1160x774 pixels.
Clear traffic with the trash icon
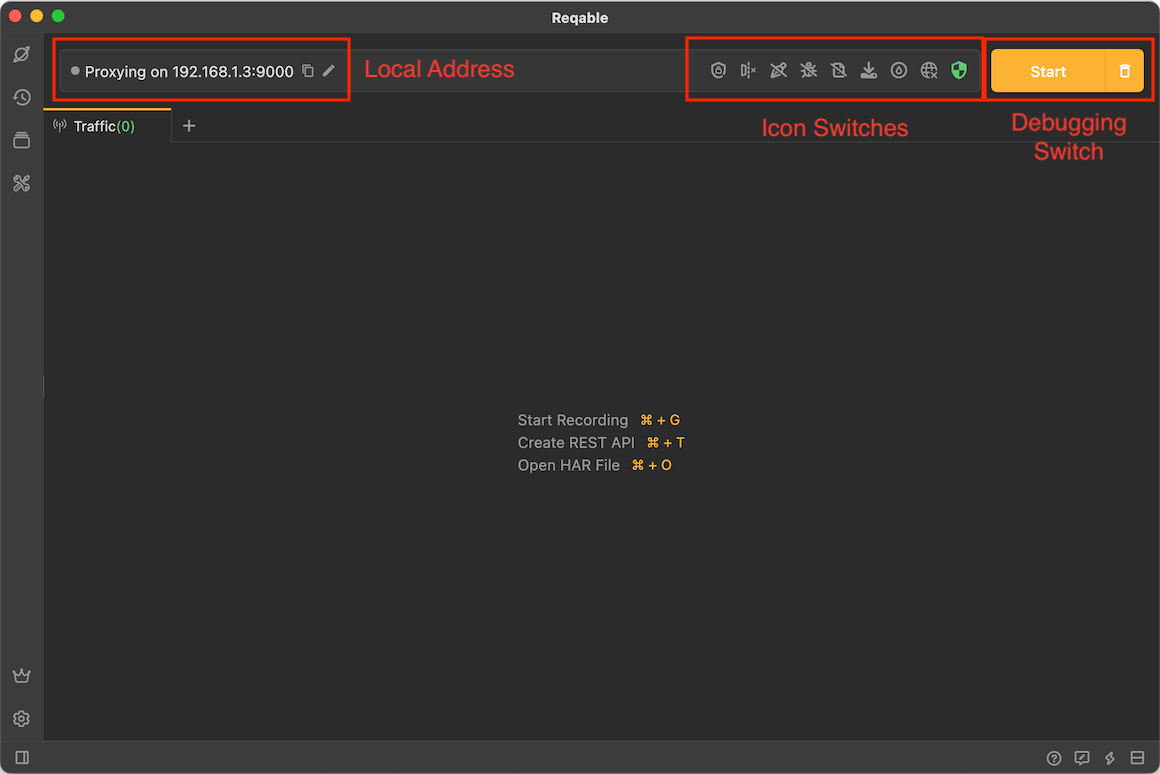click(1124, 71)
